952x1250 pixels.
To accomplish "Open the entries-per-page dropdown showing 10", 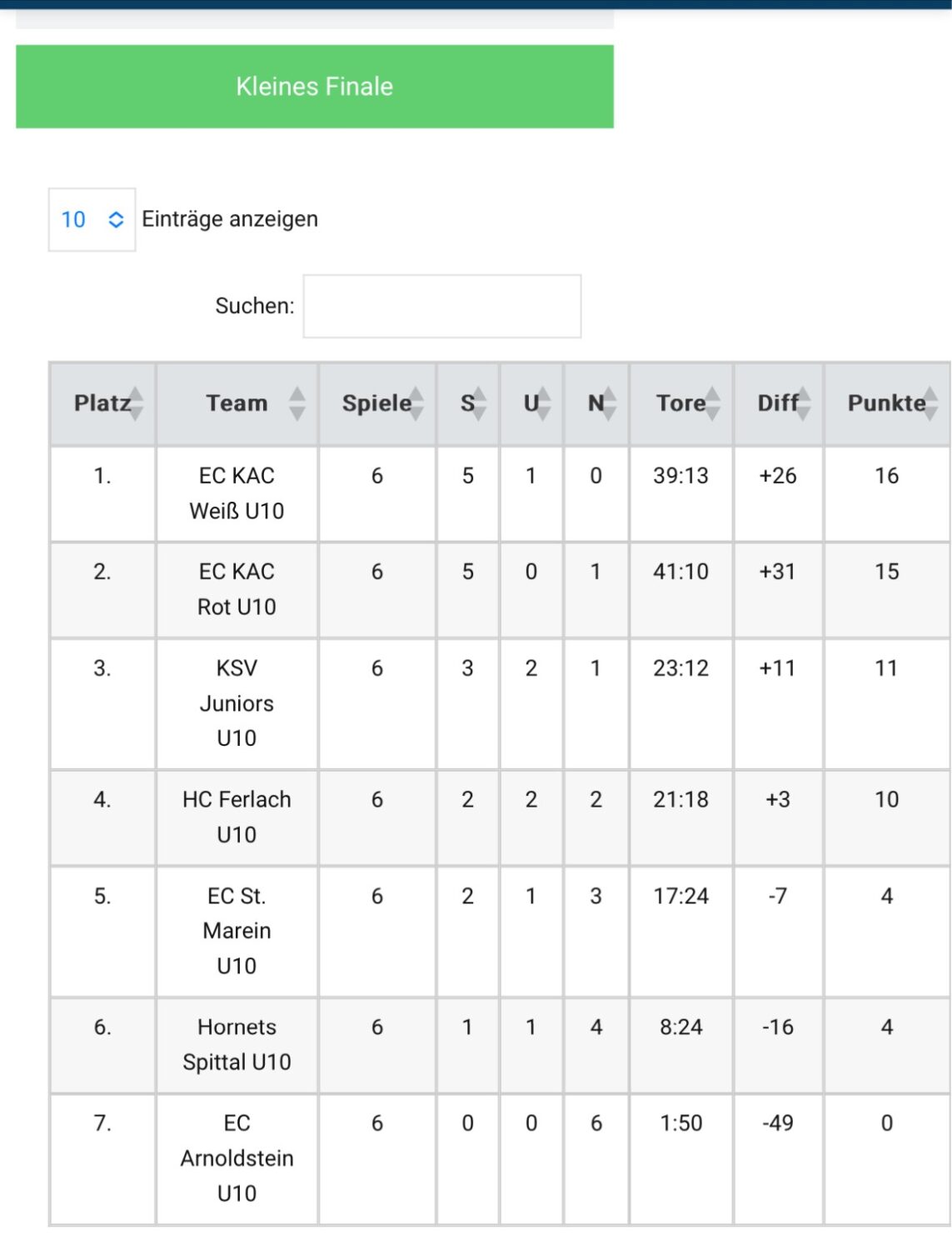I will pyautogui.click(x=92, y=220).
